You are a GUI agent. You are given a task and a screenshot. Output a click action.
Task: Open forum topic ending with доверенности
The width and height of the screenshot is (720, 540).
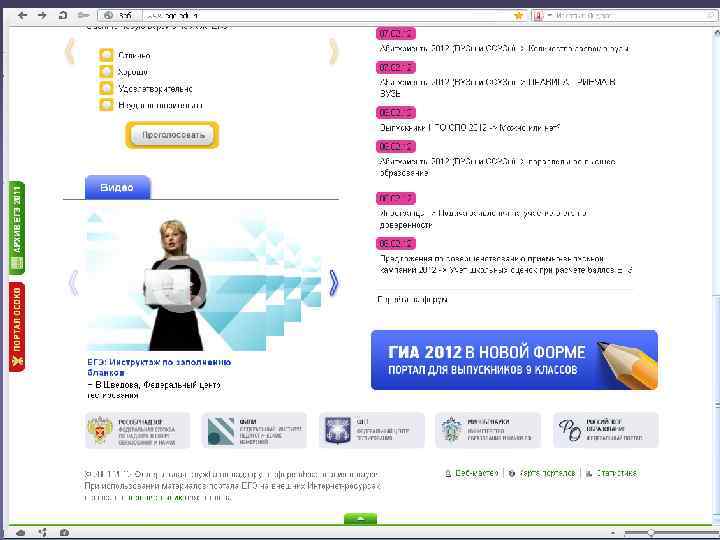(x=484, y=219)
